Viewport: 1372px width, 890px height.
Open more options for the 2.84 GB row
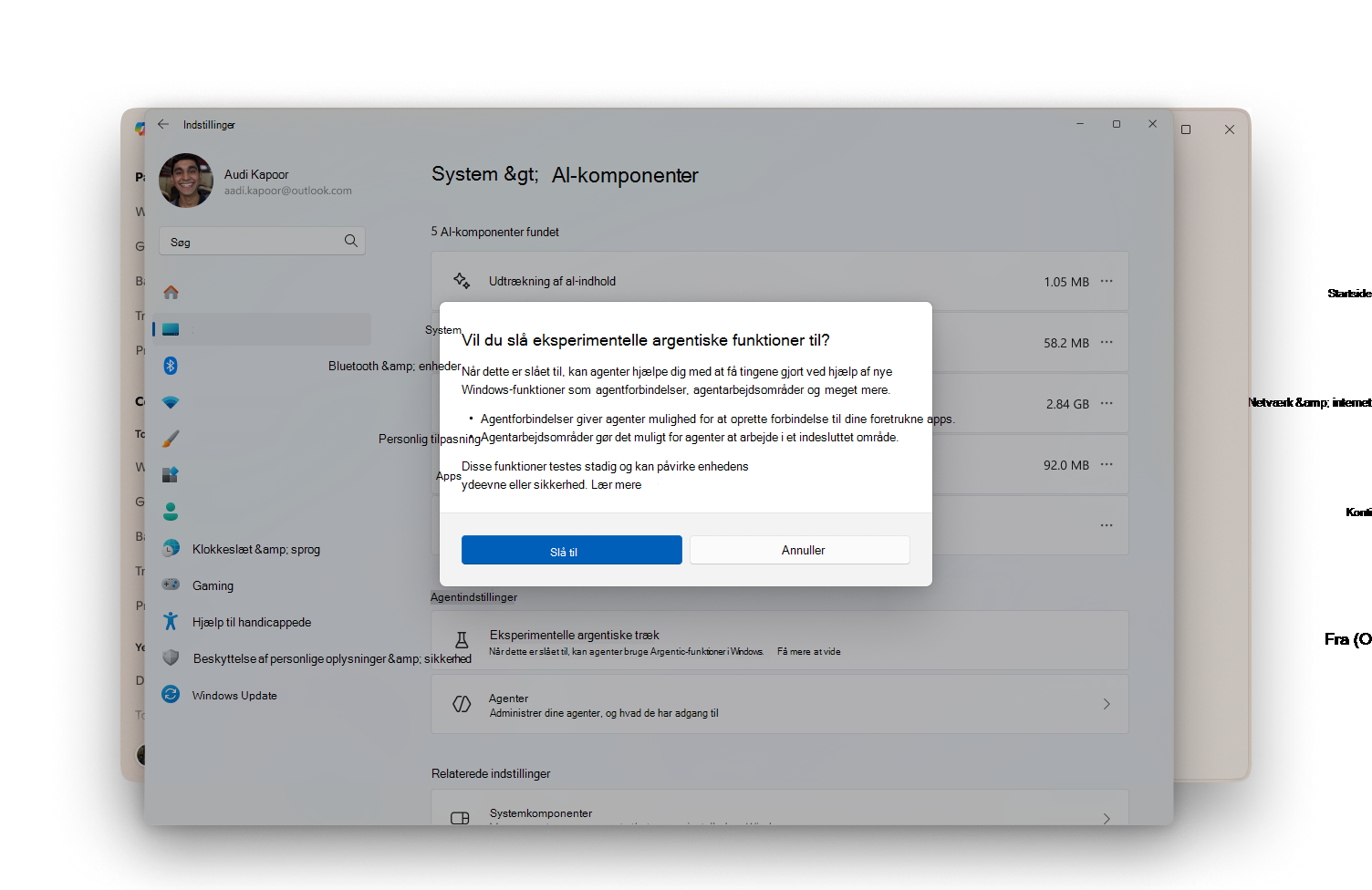1107,403
